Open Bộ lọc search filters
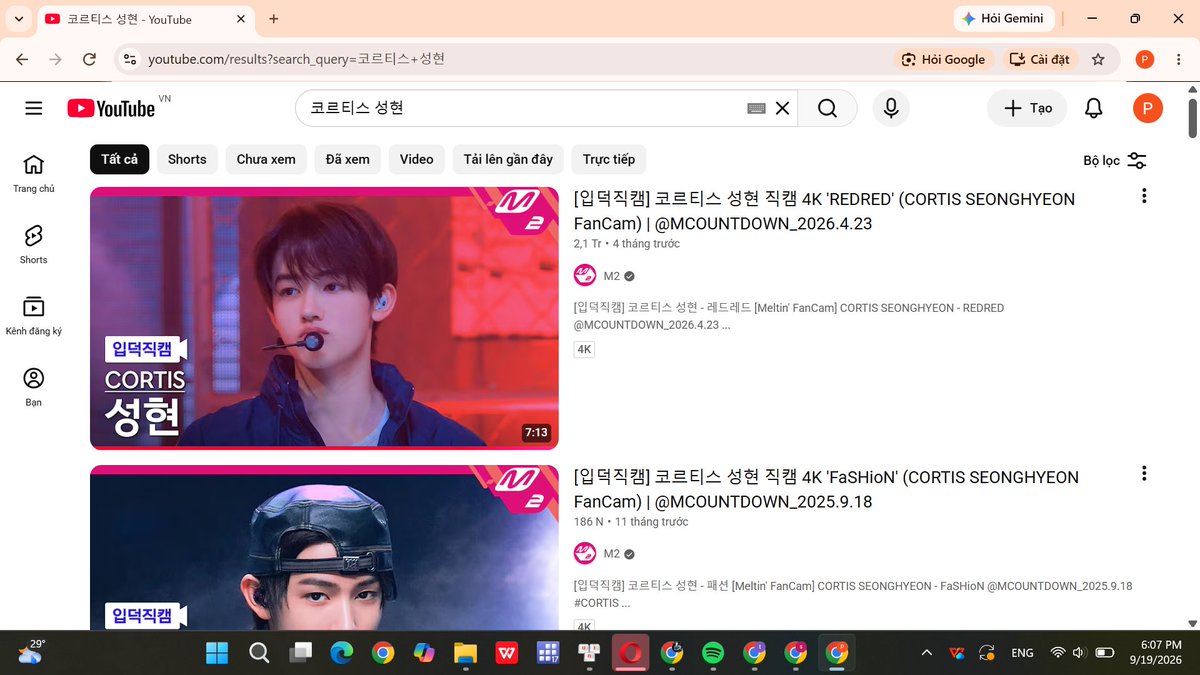The height and width of the screenshot is (675, 1200). click(1115, 160)
